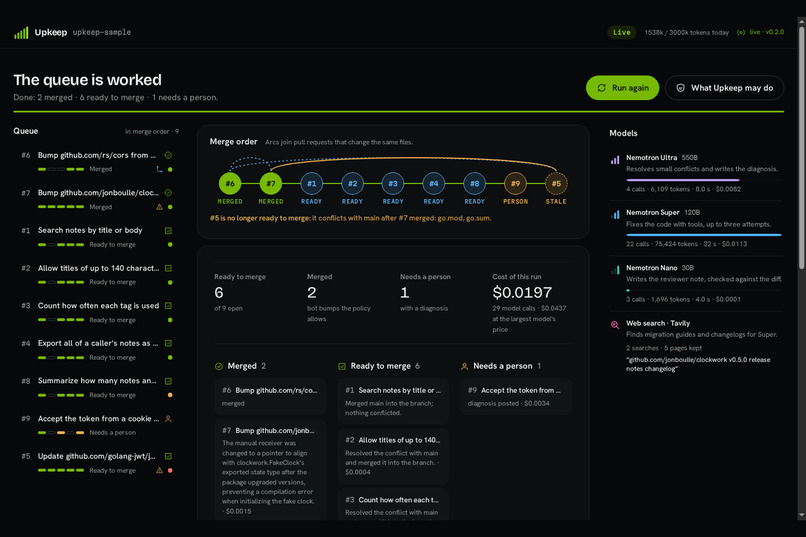This screenshot has height=537, width=806.
Task: Click the Live status badge
Action: click(621, 32)
